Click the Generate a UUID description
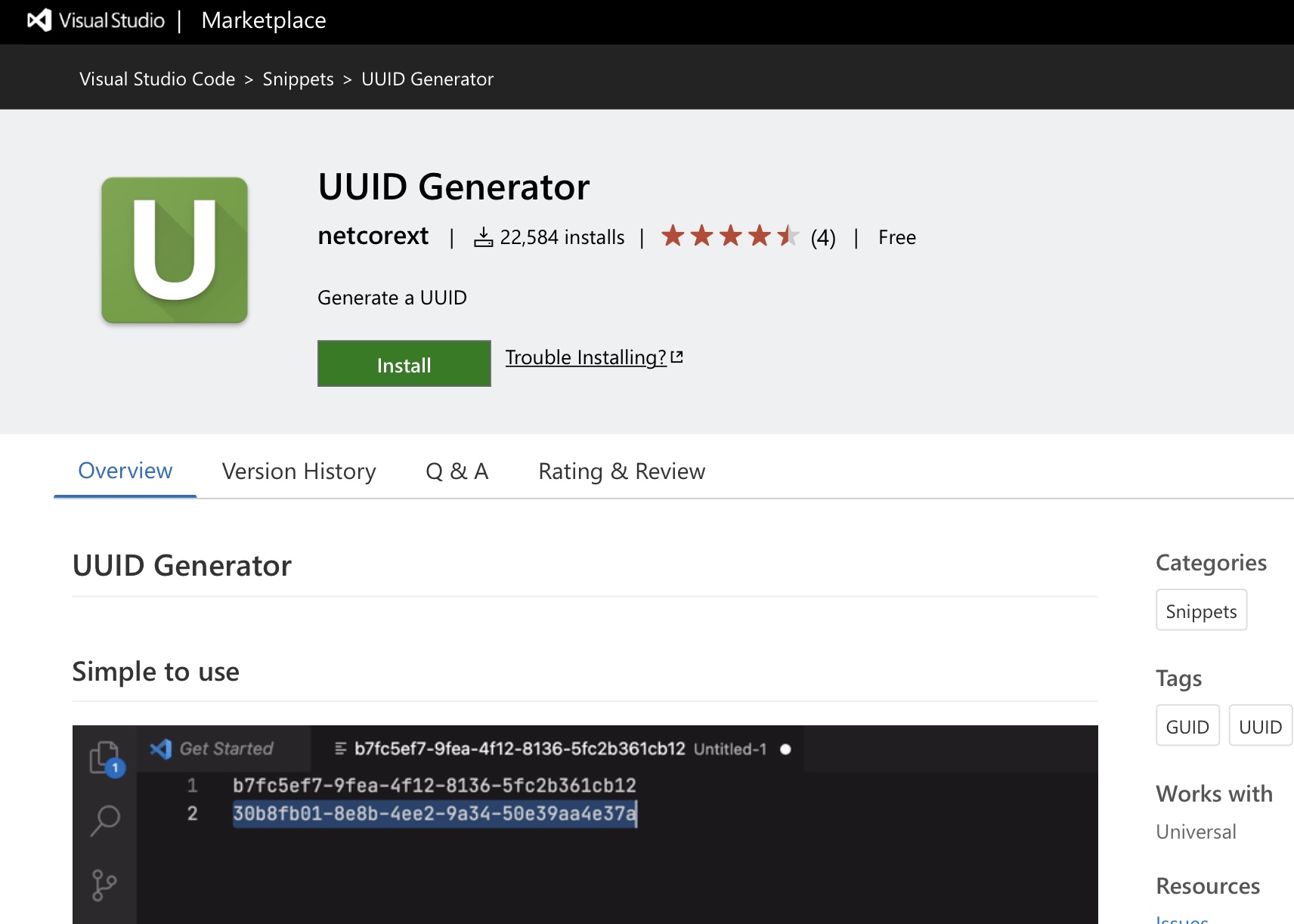 click(392, 298)
